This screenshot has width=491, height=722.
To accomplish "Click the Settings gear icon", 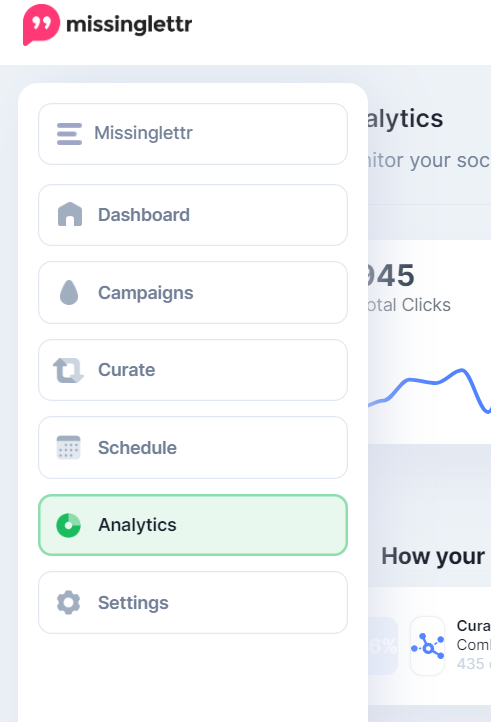I will pyautogui.click(x=69, y=603).
